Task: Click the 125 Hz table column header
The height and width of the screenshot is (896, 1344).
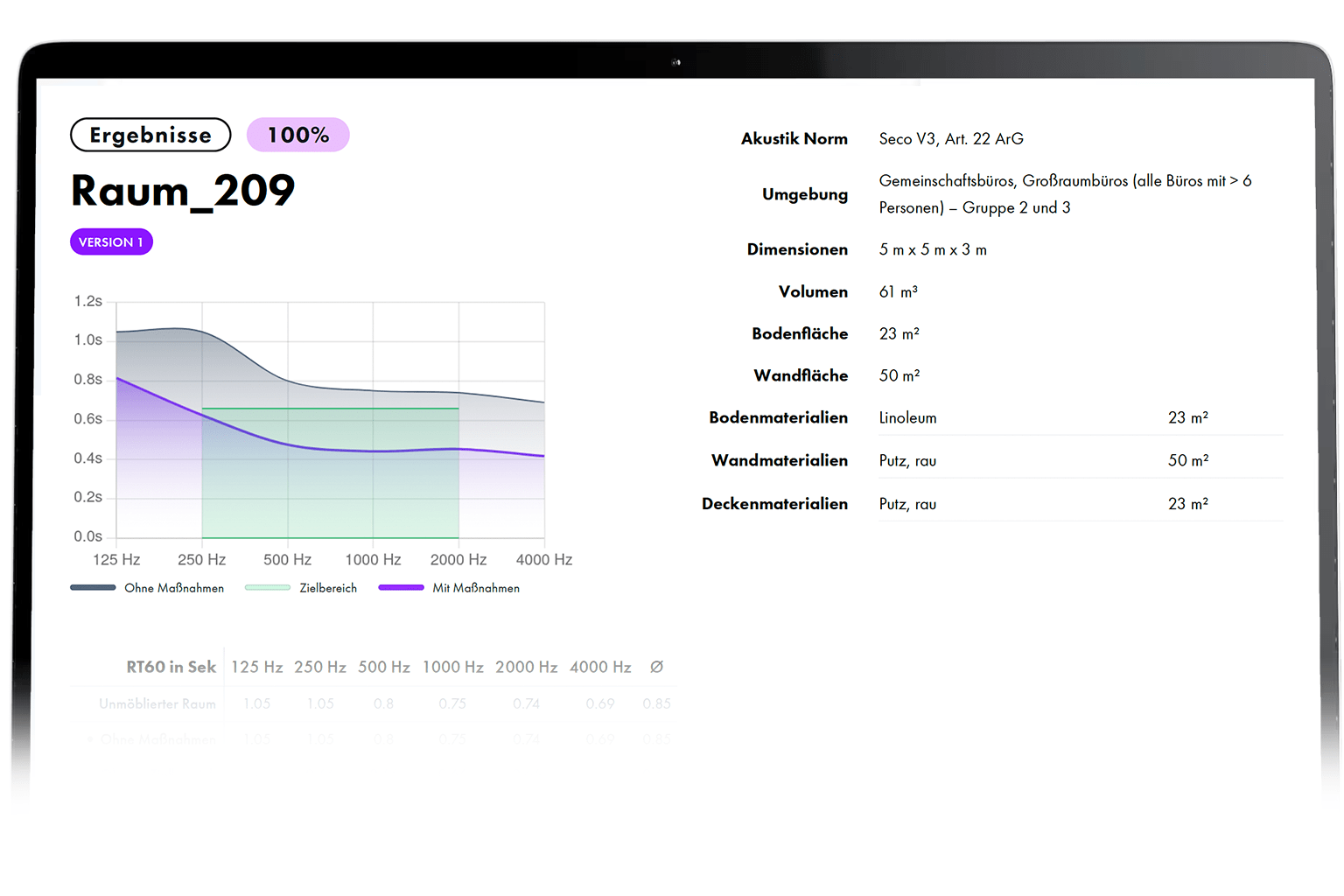Action: (256, 667)
